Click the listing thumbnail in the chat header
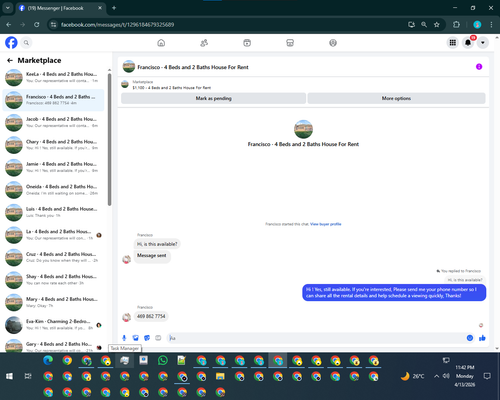Viewport: 500px width, 400px height. click(129, 67)
